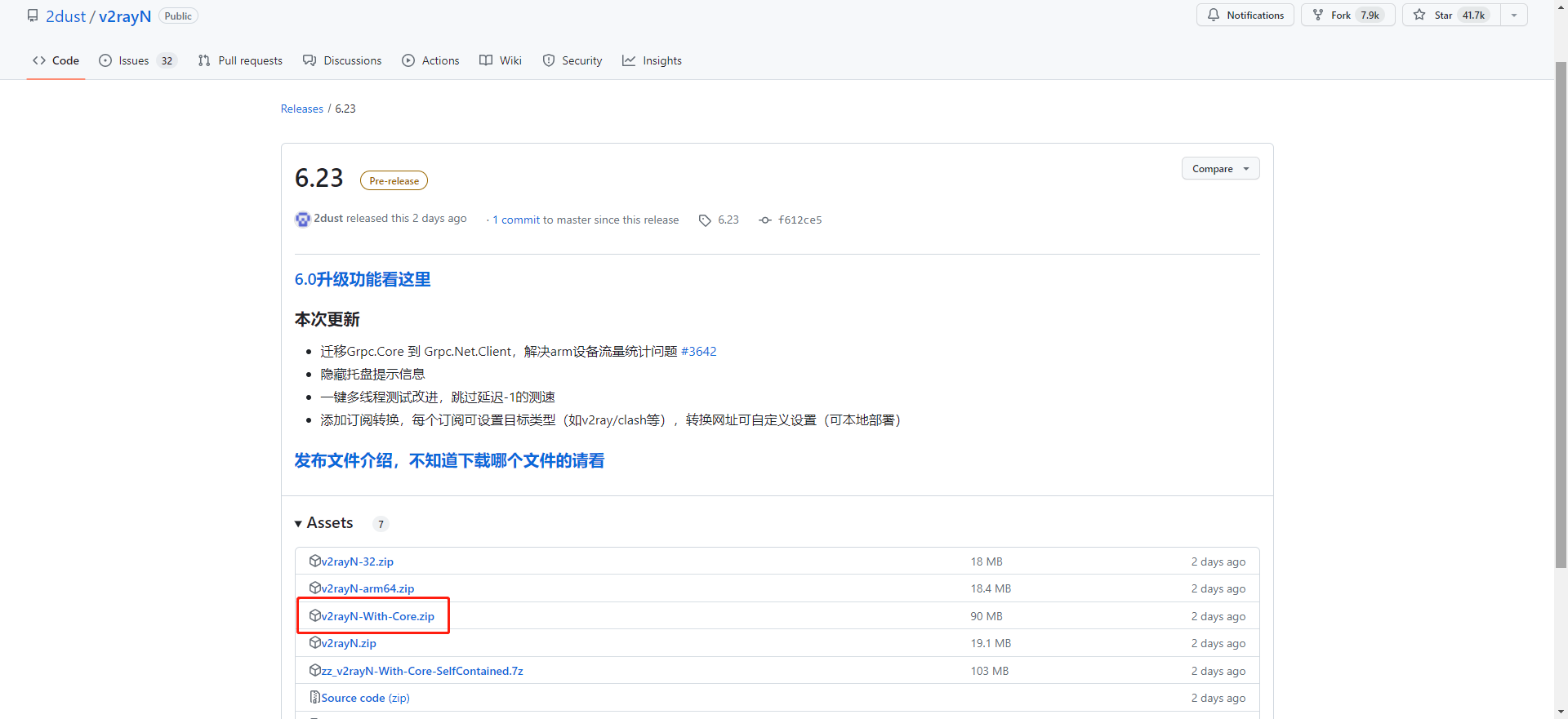This screenshot has height=719, width=1568.
Task: Click the Issues count badge 32
Action: click(x=167, y=60)
